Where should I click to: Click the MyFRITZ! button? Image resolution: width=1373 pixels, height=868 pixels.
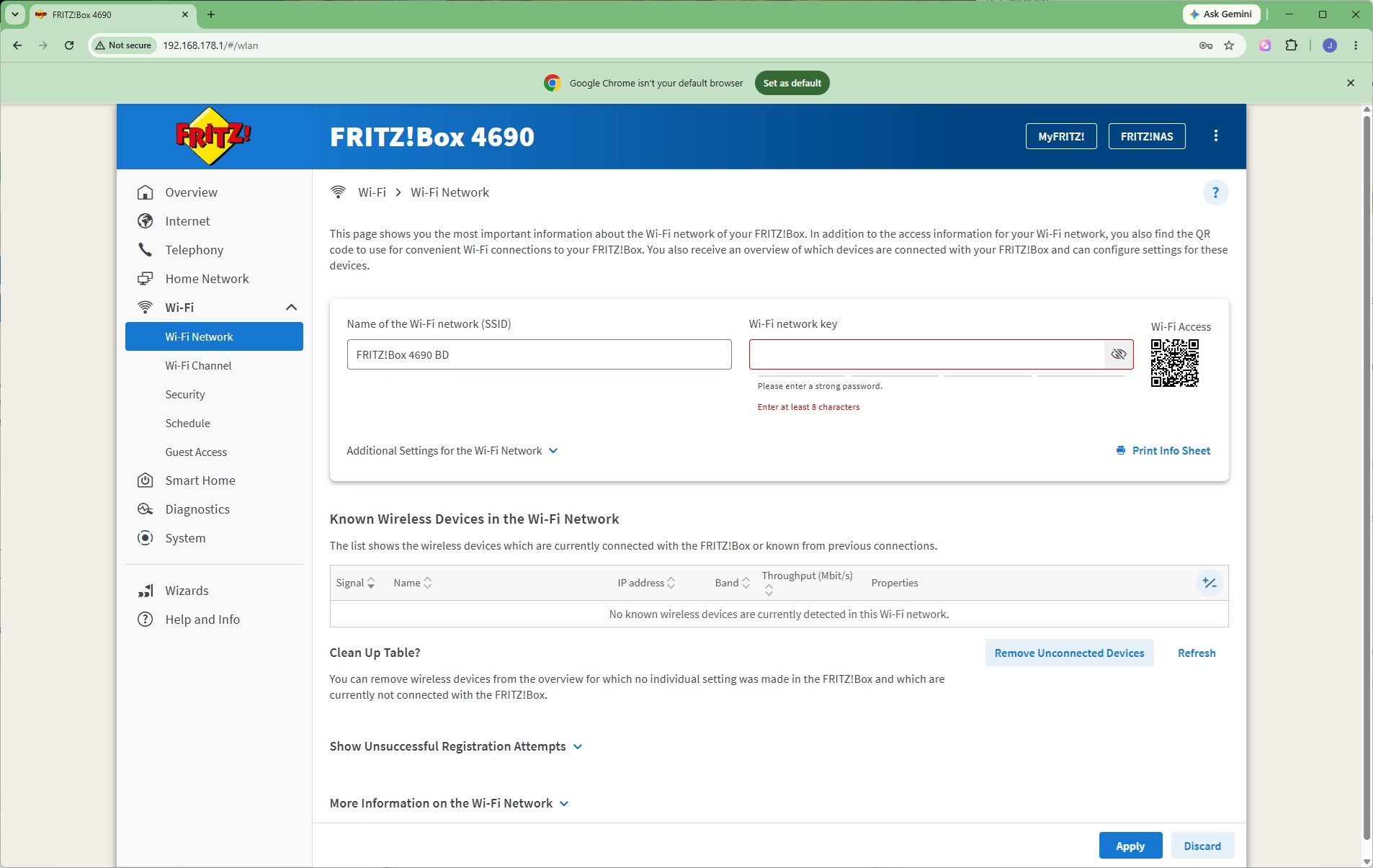tap(1061, 136)
